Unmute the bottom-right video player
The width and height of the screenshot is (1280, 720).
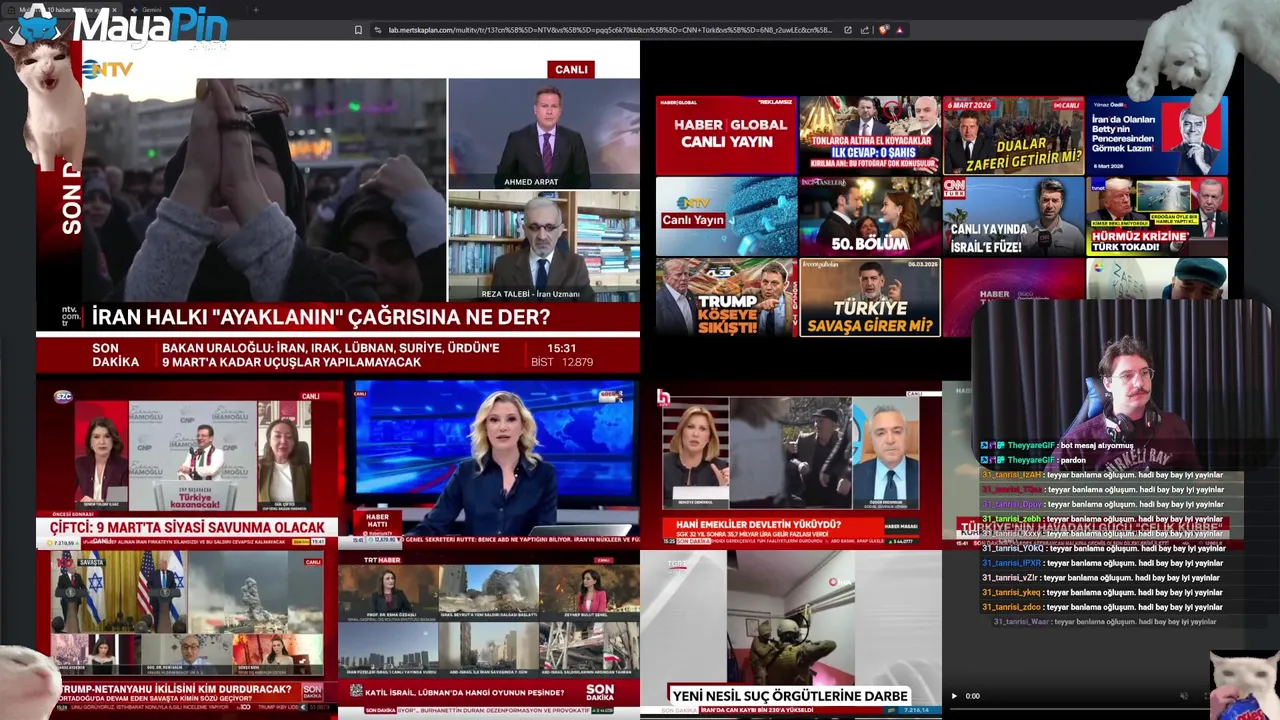coord(1185,696)
